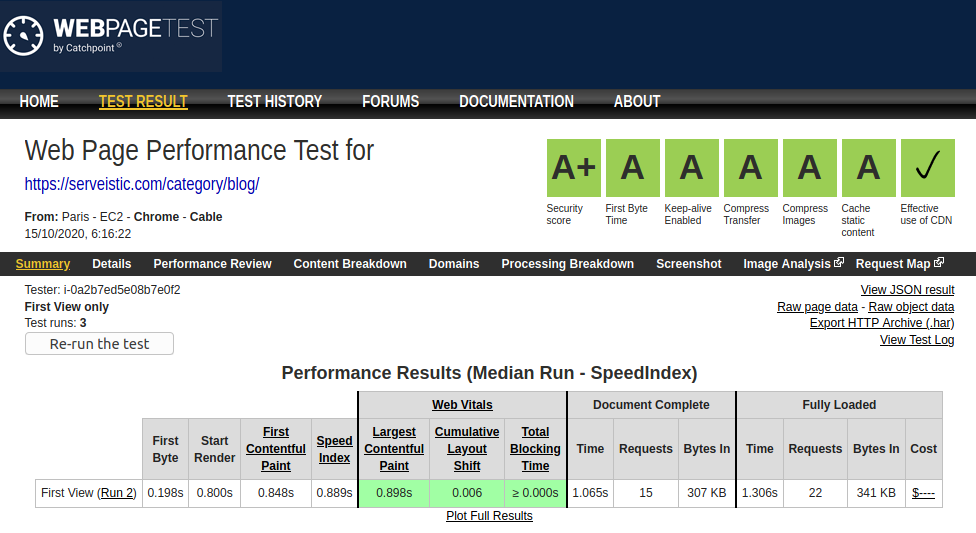Click First Contentful Paint column link
This screenshot has height=533, width=976.
(x=276, y=449)
